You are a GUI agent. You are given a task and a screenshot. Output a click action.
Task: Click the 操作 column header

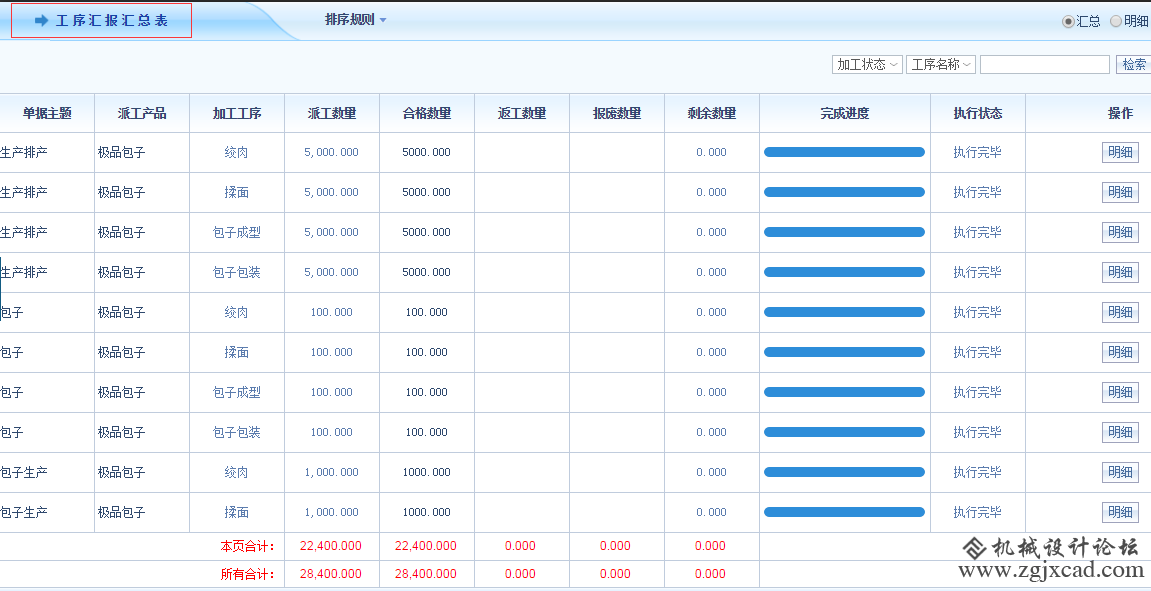pyautogui.click(x=1120, y=113)
